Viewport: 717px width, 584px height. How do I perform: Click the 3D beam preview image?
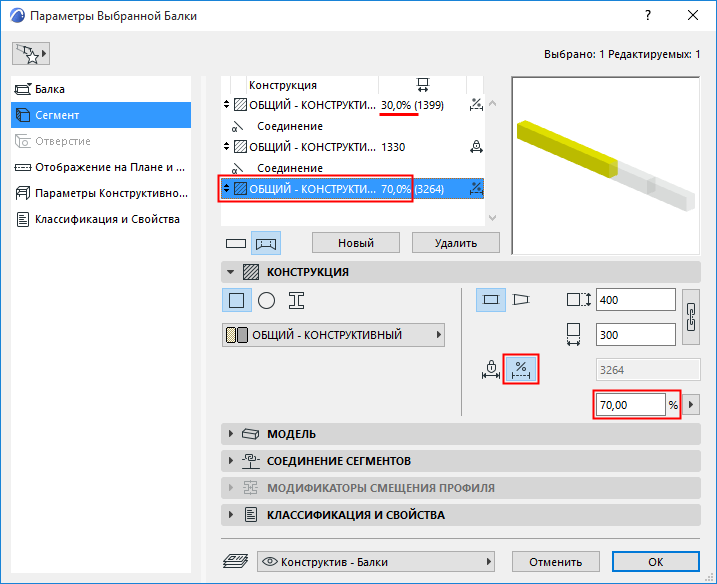click(606, 166)
